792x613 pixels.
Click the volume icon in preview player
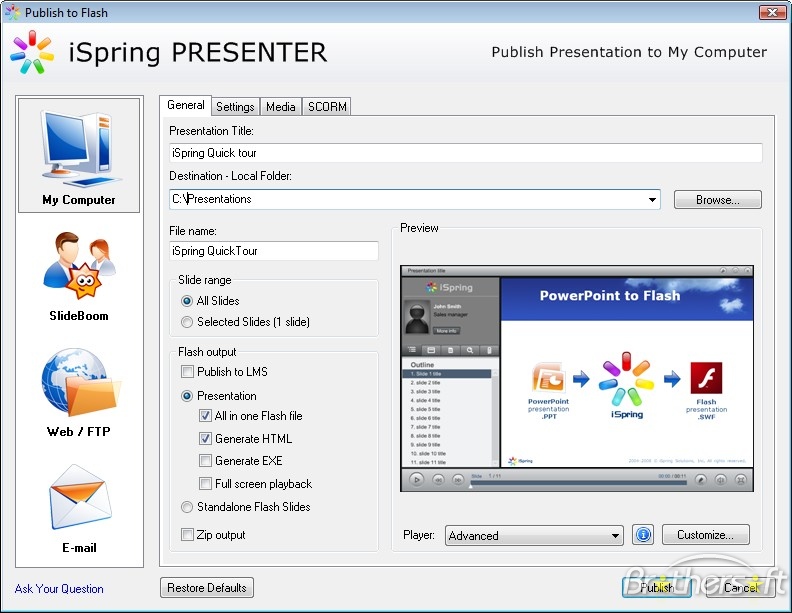(720, 479)
